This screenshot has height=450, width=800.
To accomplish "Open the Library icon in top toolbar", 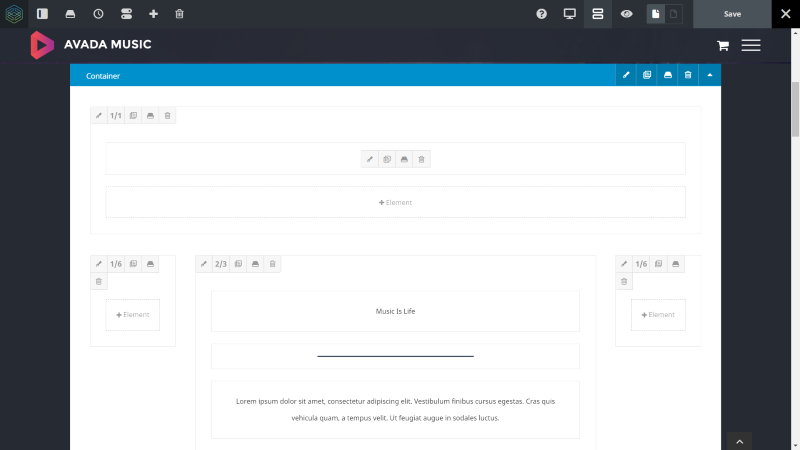I will pyautogui.click(x=70, y=14).
